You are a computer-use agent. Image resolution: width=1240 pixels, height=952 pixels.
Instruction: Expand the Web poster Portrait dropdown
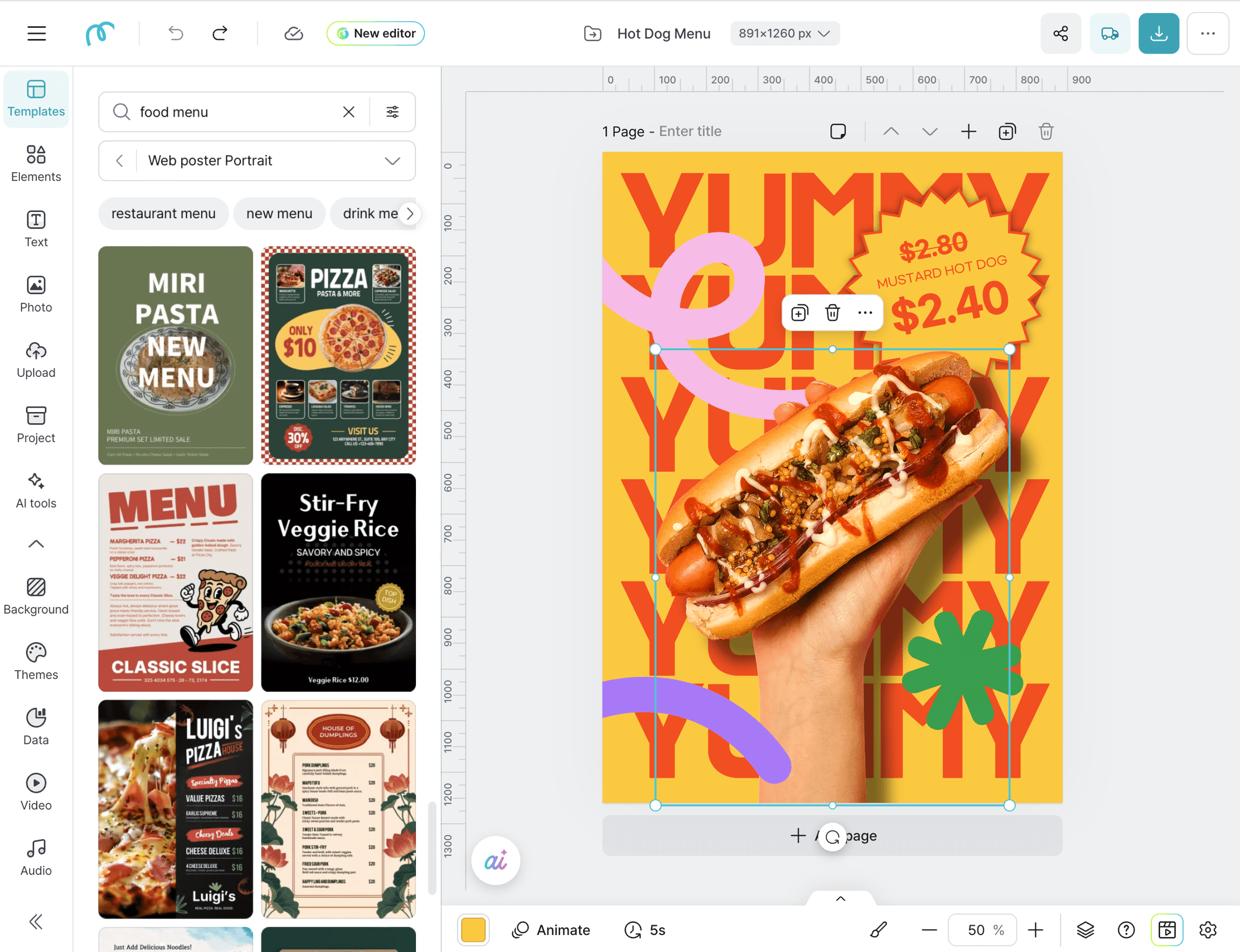coord(392,161)
